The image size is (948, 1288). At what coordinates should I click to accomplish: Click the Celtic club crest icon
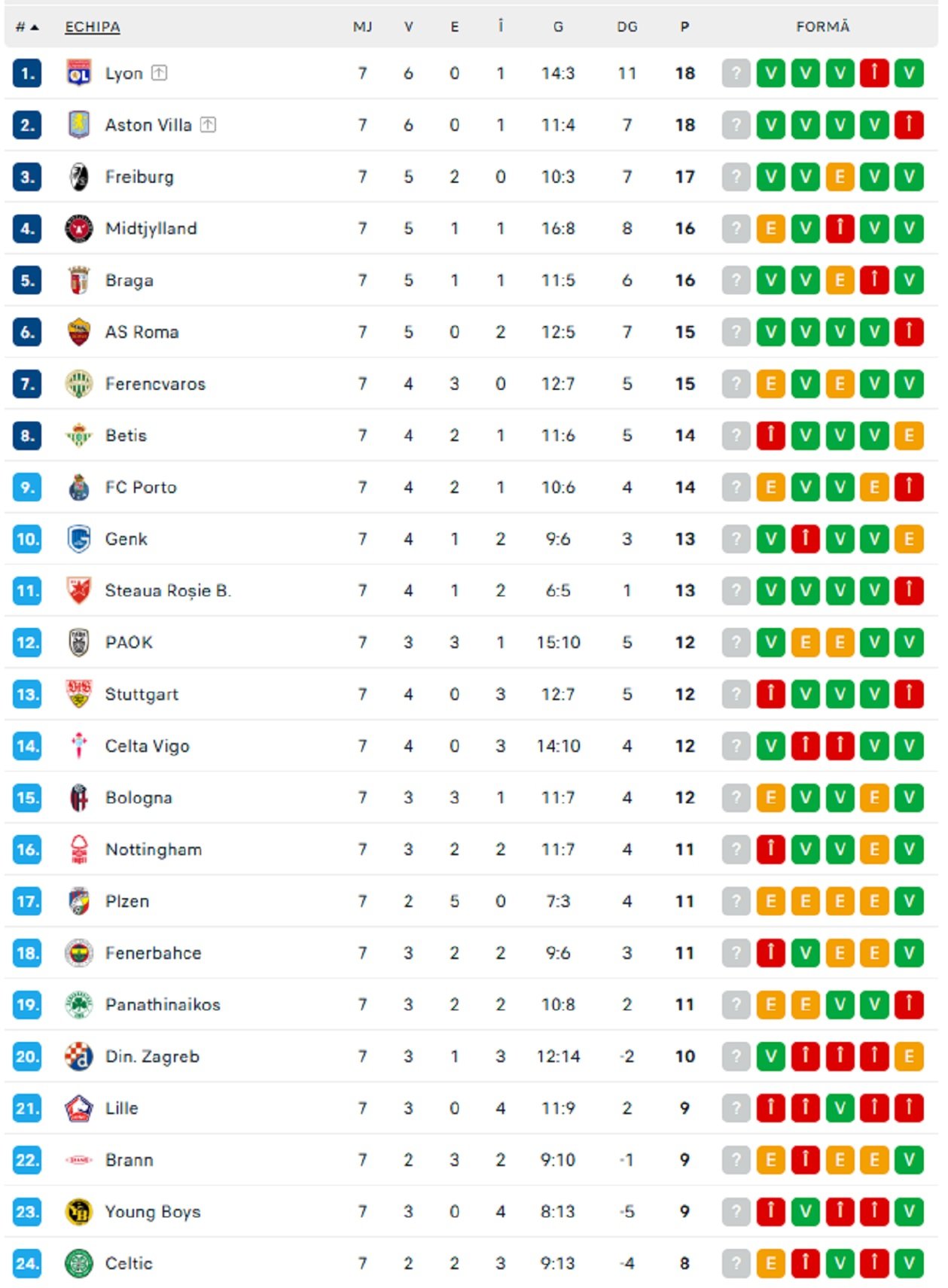coord(79,1263)
